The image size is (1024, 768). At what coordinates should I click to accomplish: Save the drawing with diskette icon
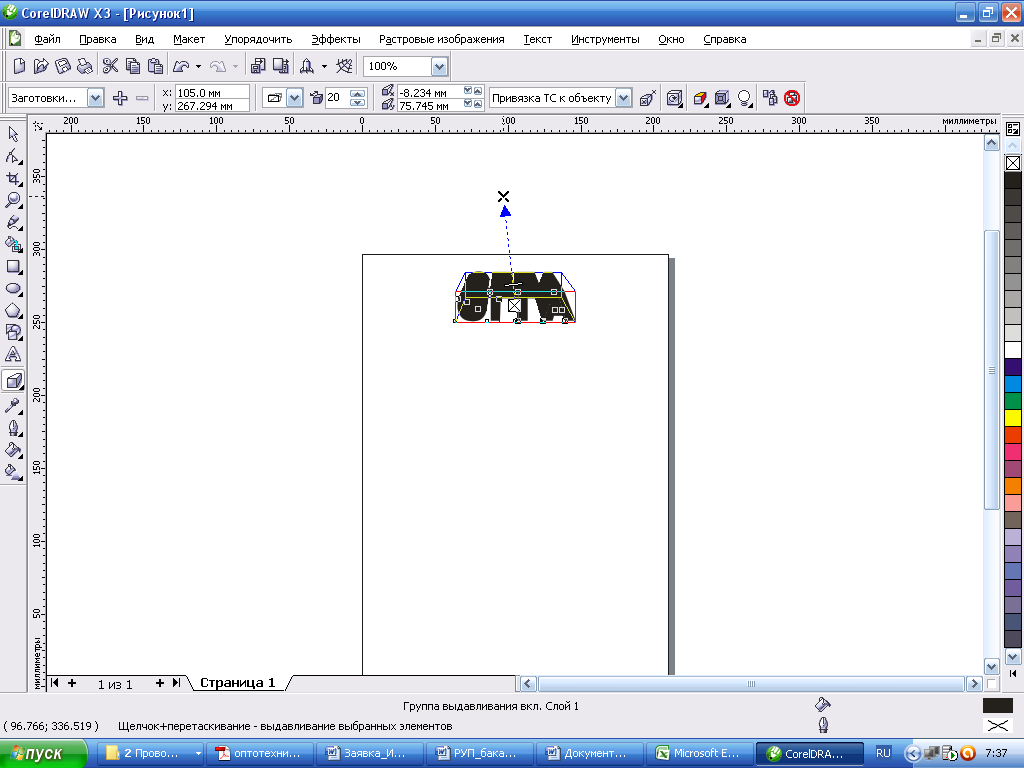click(x=63, y=65)
